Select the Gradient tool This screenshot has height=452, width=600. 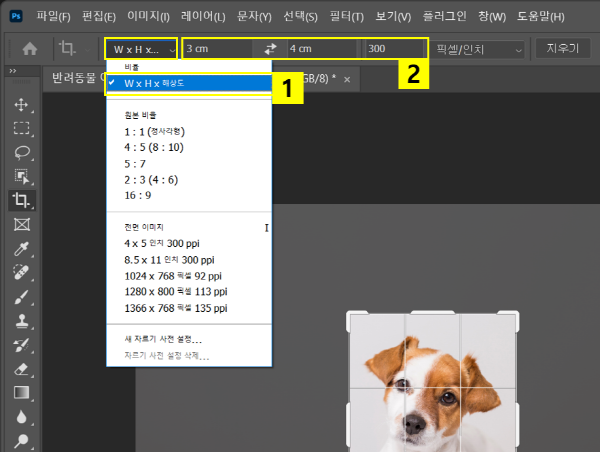21,393
